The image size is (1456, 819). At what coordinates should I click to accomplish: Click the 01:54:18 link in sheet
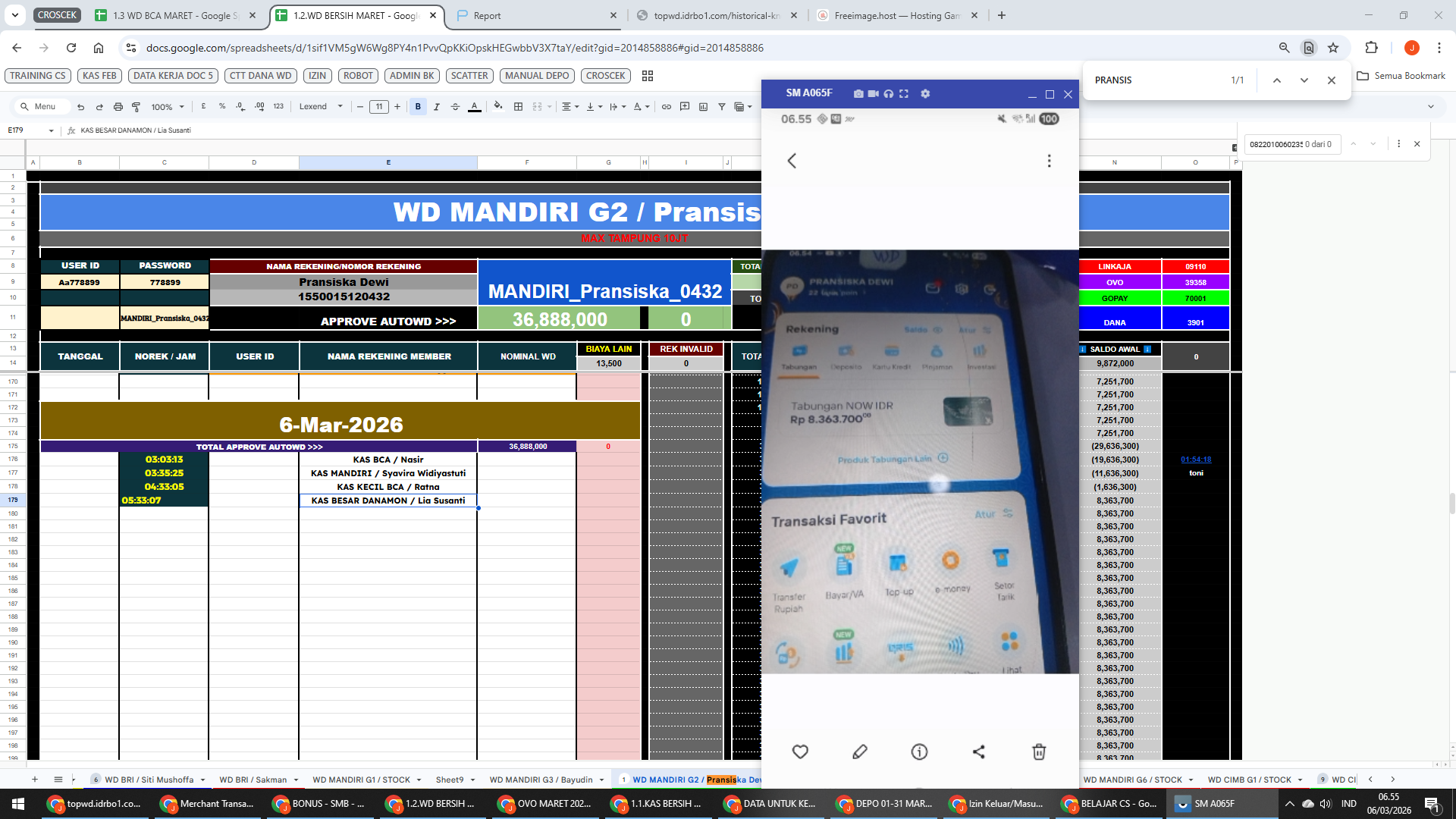point(1196,460)
